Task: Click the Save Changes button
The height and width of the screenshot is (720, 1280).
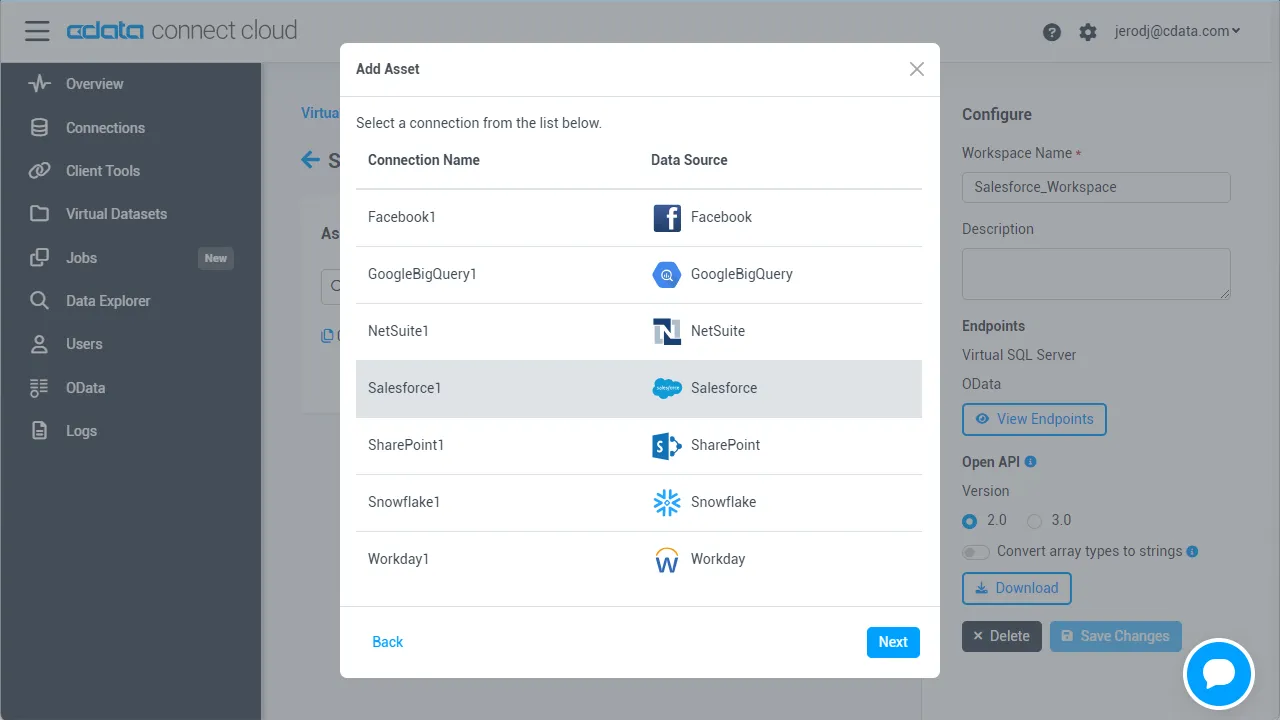Action: point(1116,636)
